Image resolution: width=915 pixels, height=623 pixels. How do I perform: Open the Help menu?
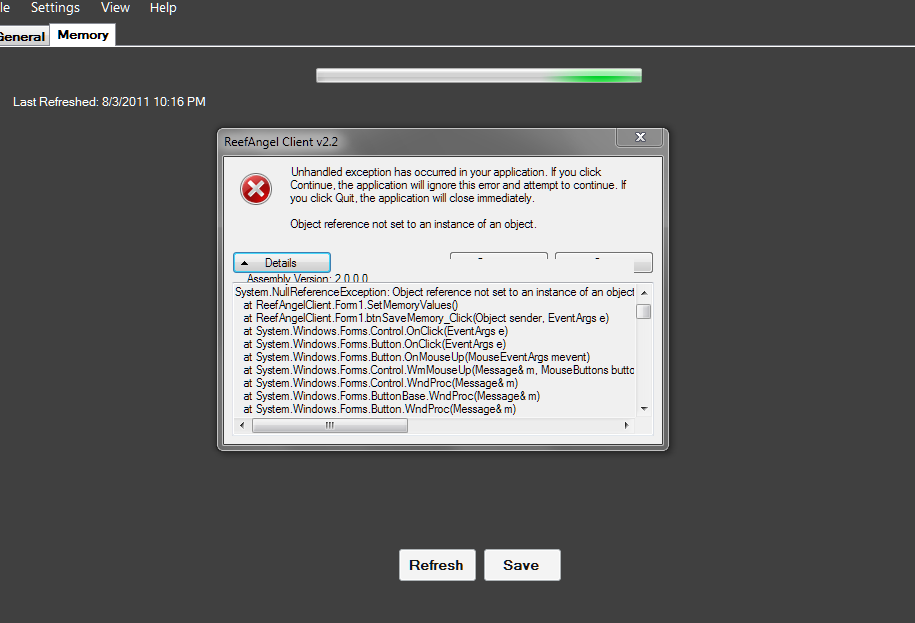tap(163, 8)
